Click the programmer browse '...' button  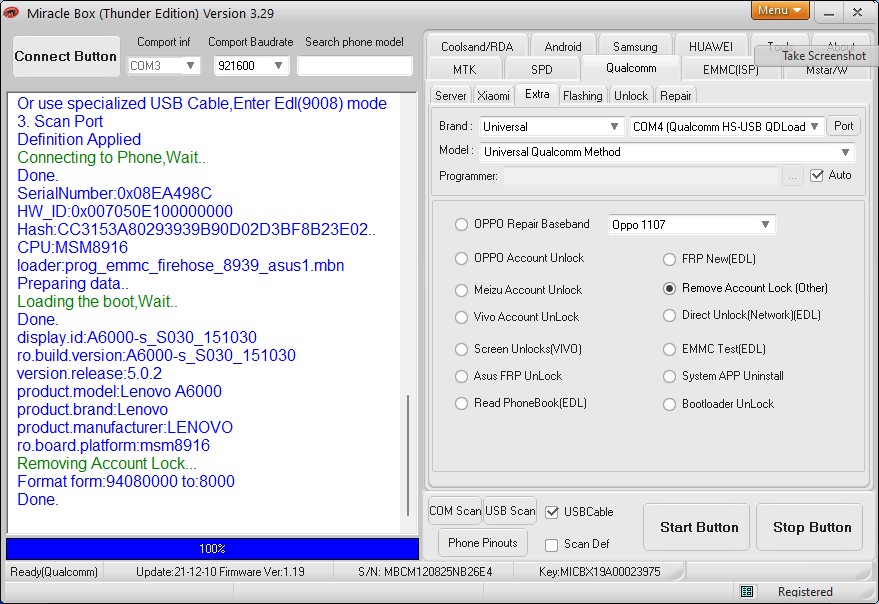(792, 177)
